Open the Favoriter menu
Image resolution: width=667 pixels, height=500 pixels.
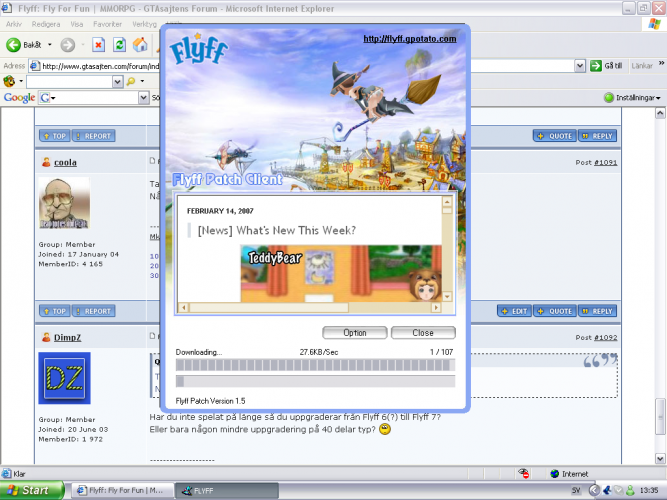[107, 24]
